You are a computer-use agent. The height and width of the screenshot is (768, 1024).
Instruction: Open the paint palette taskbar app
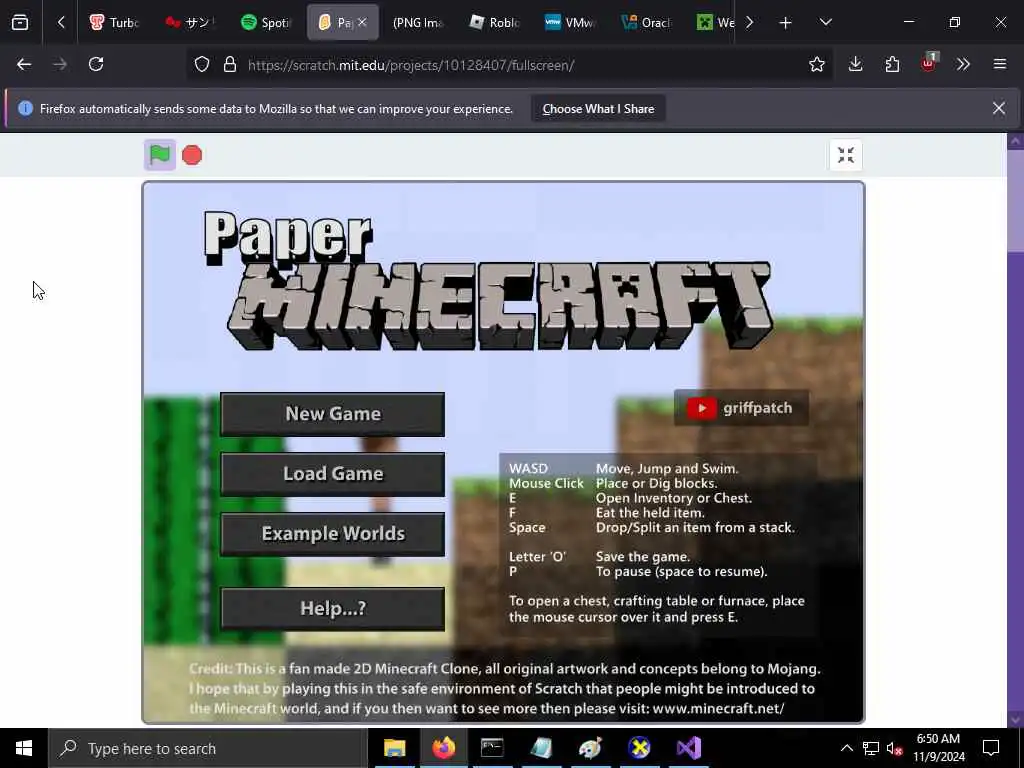[x=590, y=748]
